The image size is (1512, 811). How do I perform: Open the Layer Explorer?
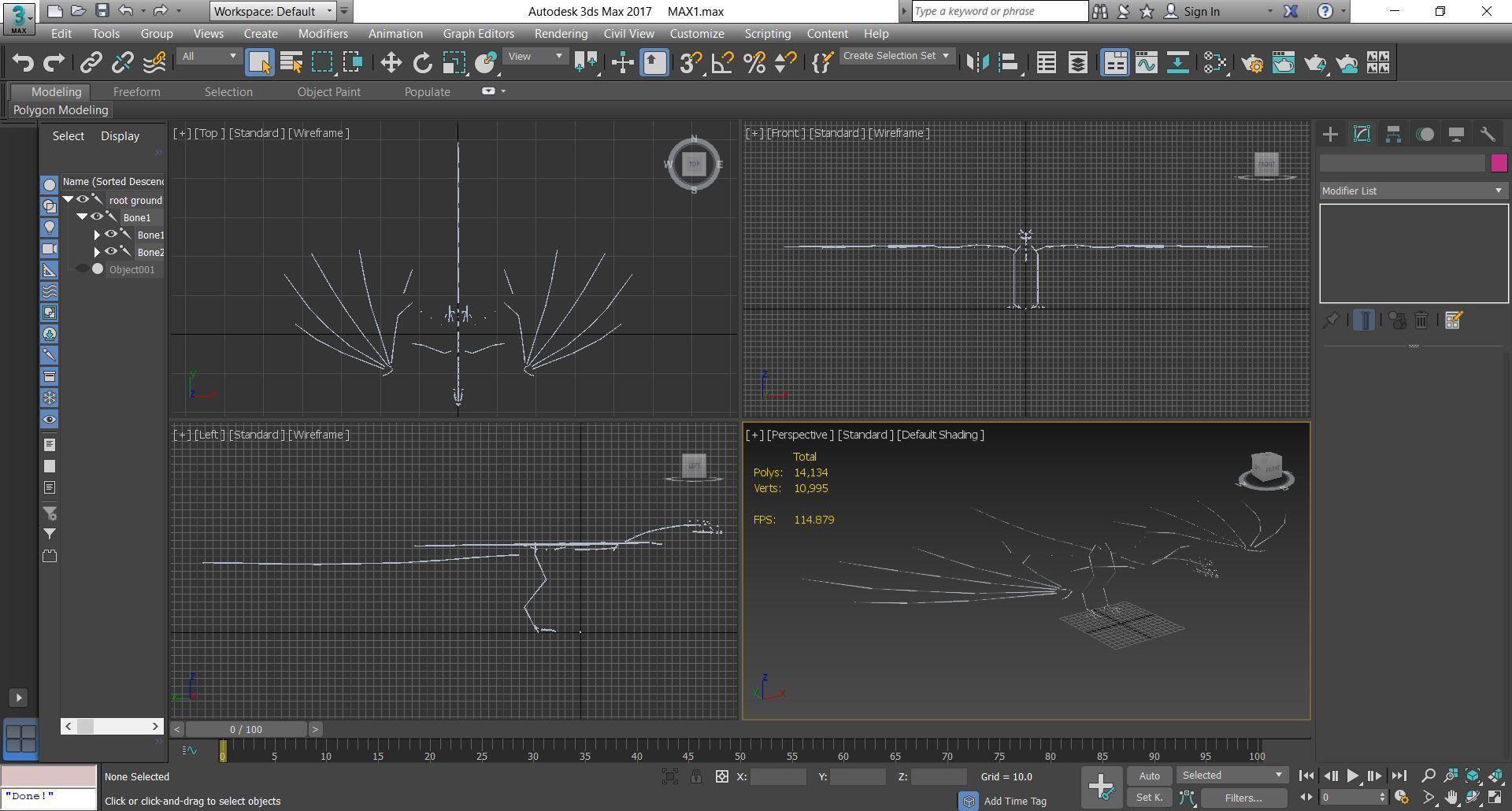[x=1078, y=62]
